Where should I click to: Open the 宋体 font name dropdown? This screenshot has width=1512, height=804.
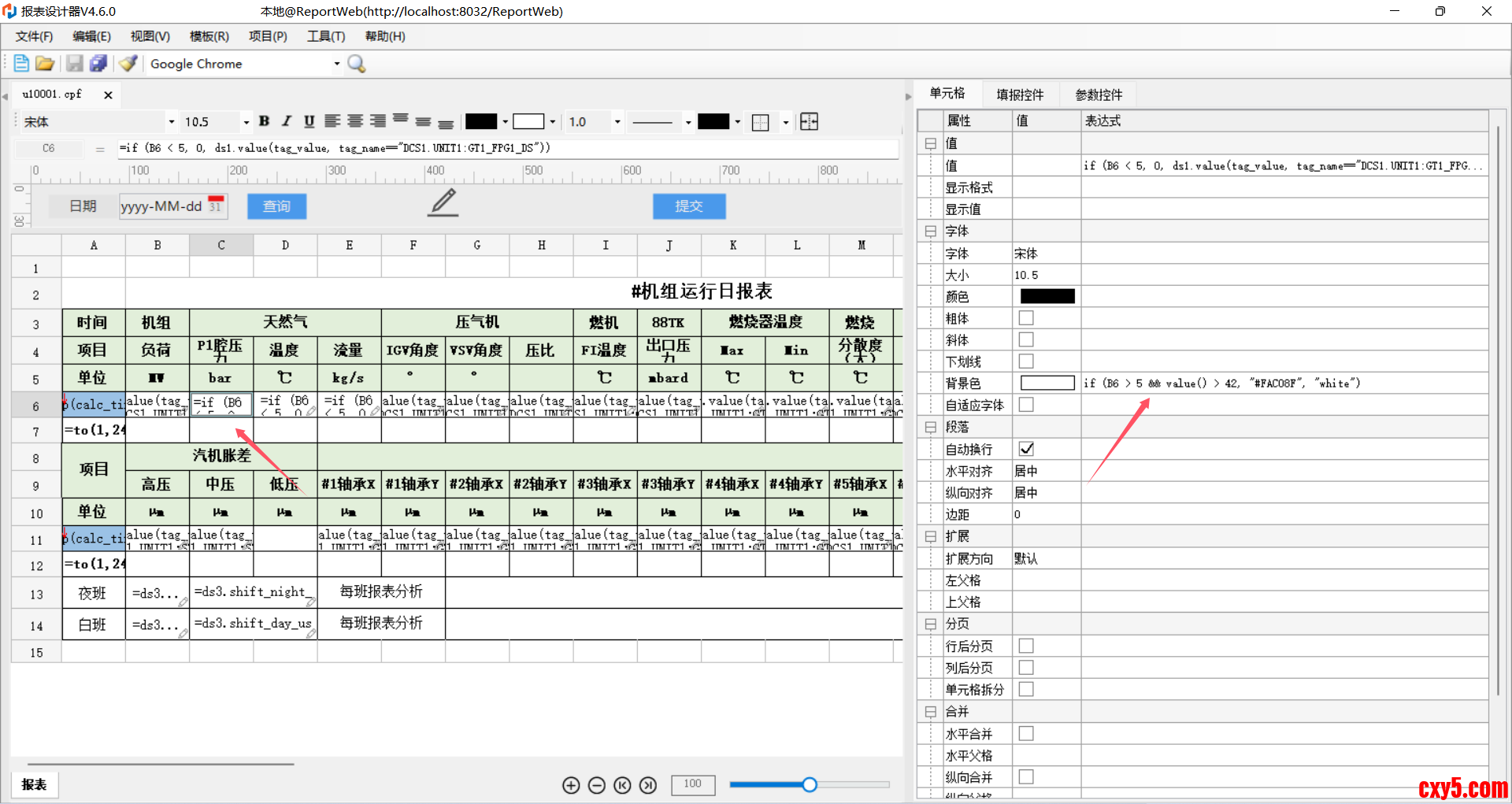[171, 122]
